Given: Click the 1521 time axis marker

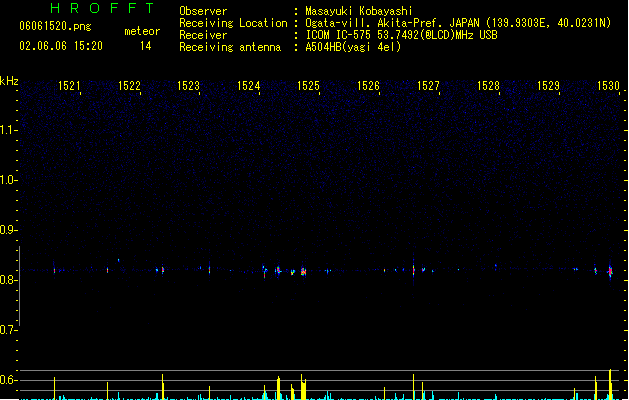Looking at the screenshot, I should 69,86.
